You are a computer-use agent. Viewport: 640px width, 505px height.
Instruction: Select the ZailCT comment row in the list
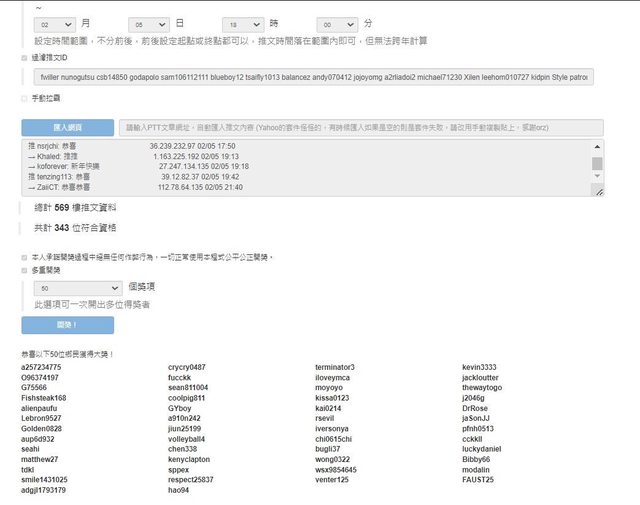150,186
